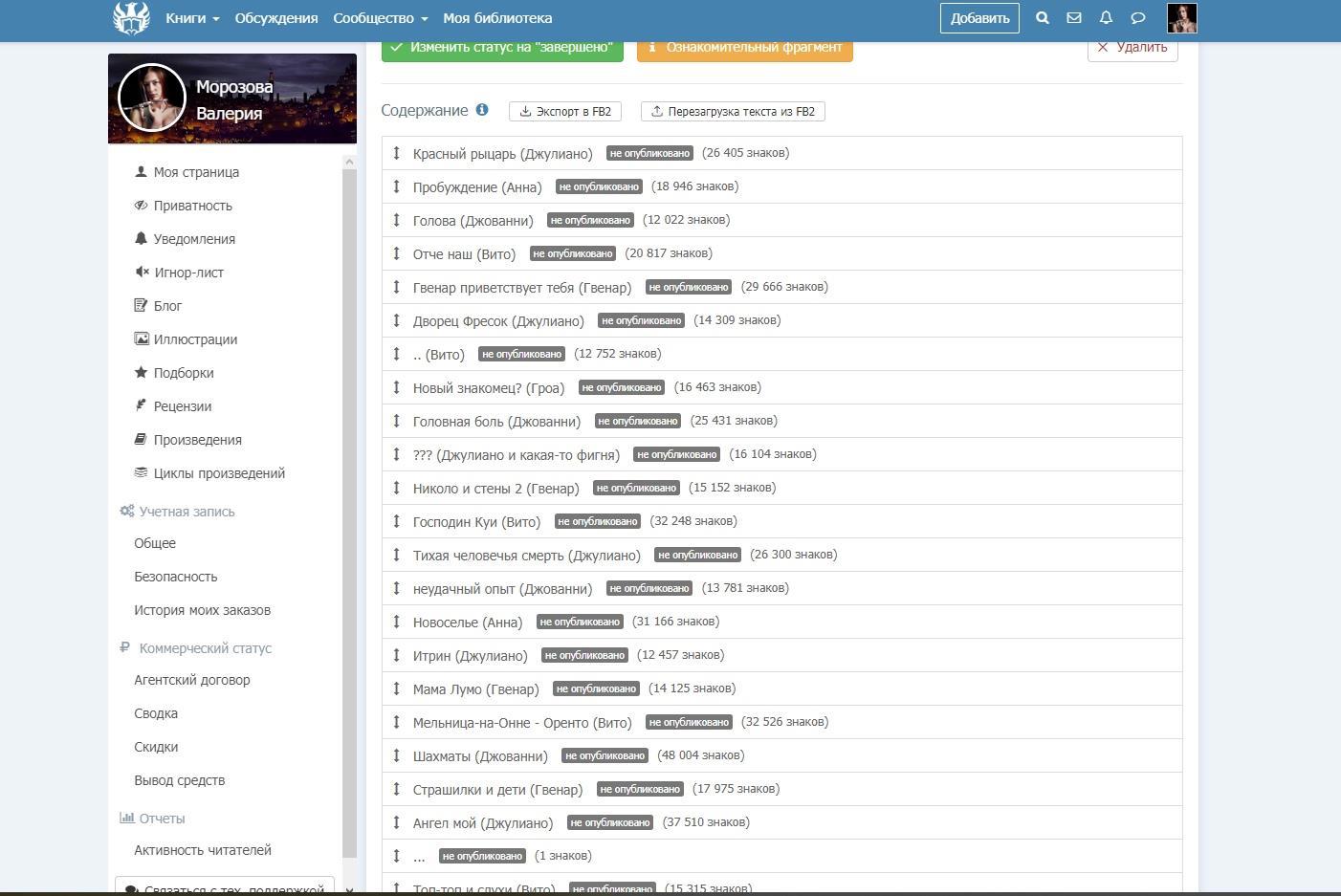Click the info icon beside Содержание
The width and height of the screenshot is (1341, 896).
(482, 110)
